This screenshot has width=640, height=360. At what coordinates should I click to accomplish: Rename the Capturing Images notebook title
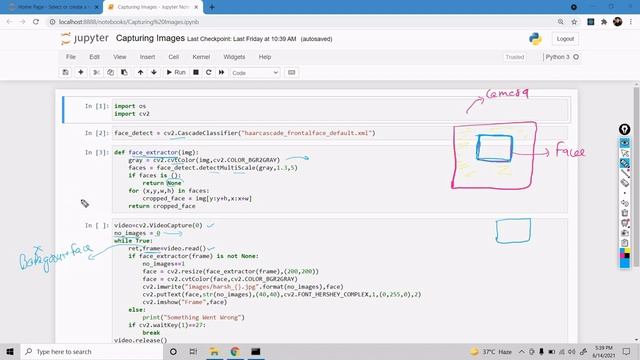pyautogui.click(x=150, y=38)
